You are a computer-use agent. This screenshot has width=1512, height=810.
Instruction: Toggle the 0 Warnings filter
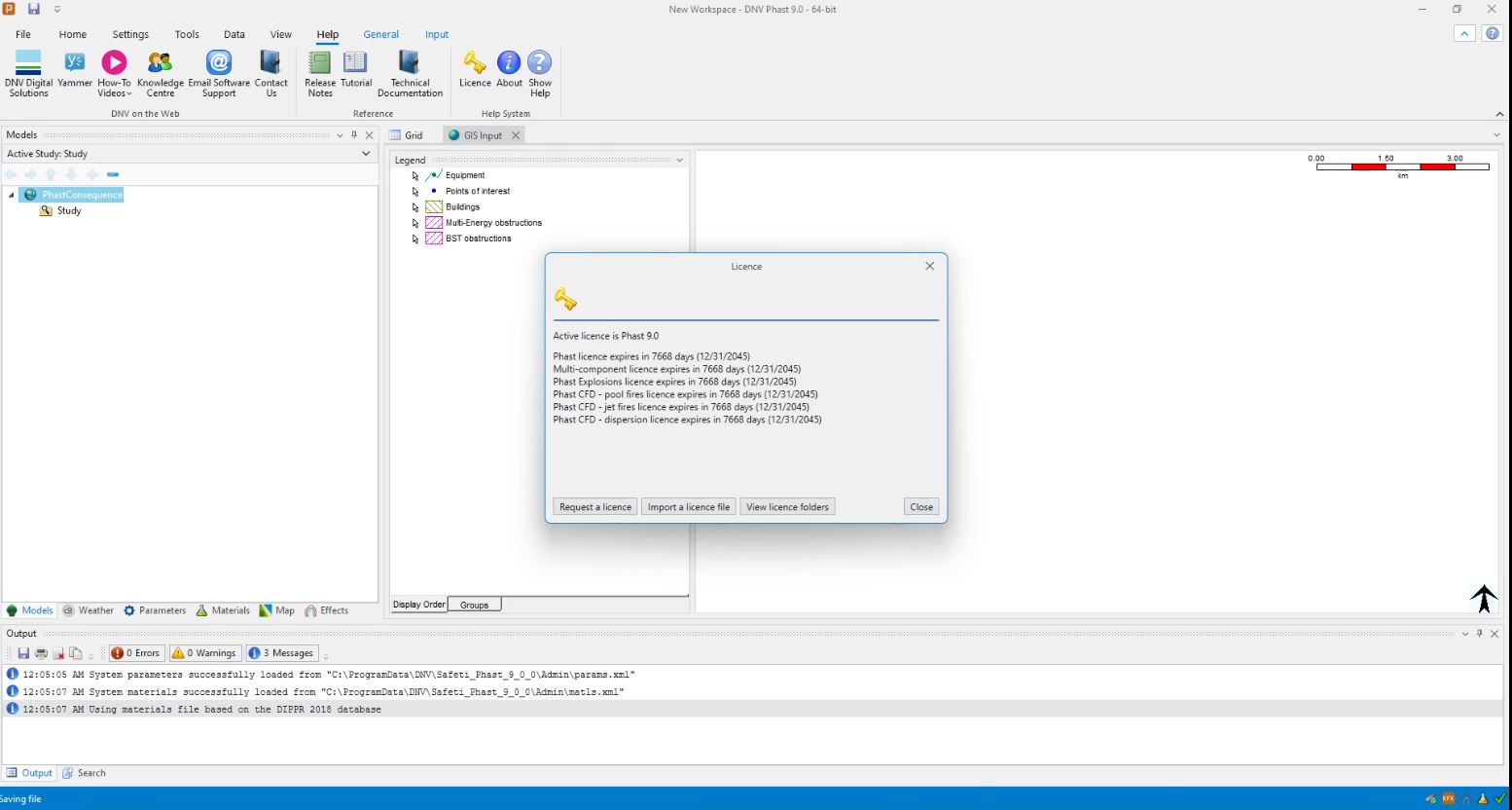pos(204,653)
